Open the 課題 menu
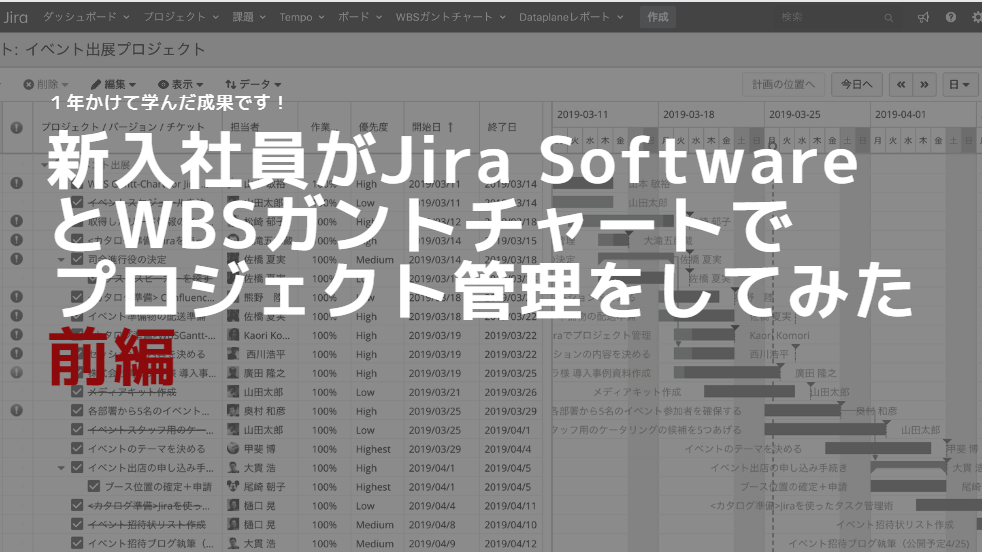The width and height of the screenshot is (982, 552). 249,17
